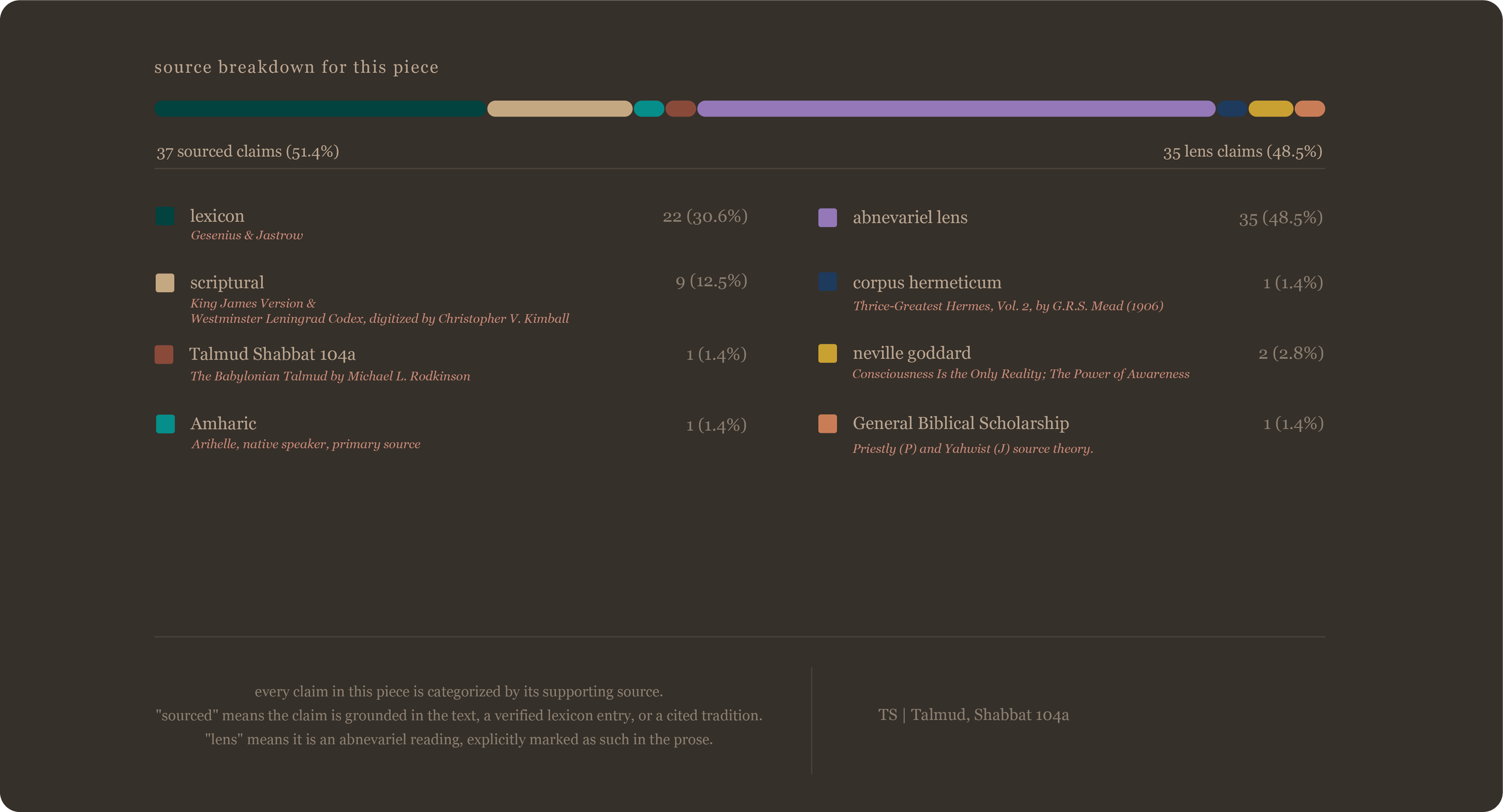The height and width of the screenshot is (812, 1503).
Task: Click the 'Talmud Shabbat 104a' source name
Action: [x=272, y=354]
